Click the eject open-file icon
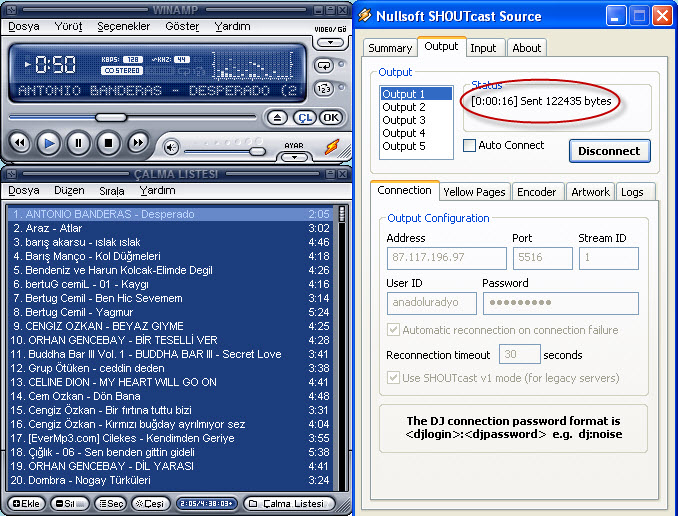This screenshot has height=516, width=678. pos(277,118)
